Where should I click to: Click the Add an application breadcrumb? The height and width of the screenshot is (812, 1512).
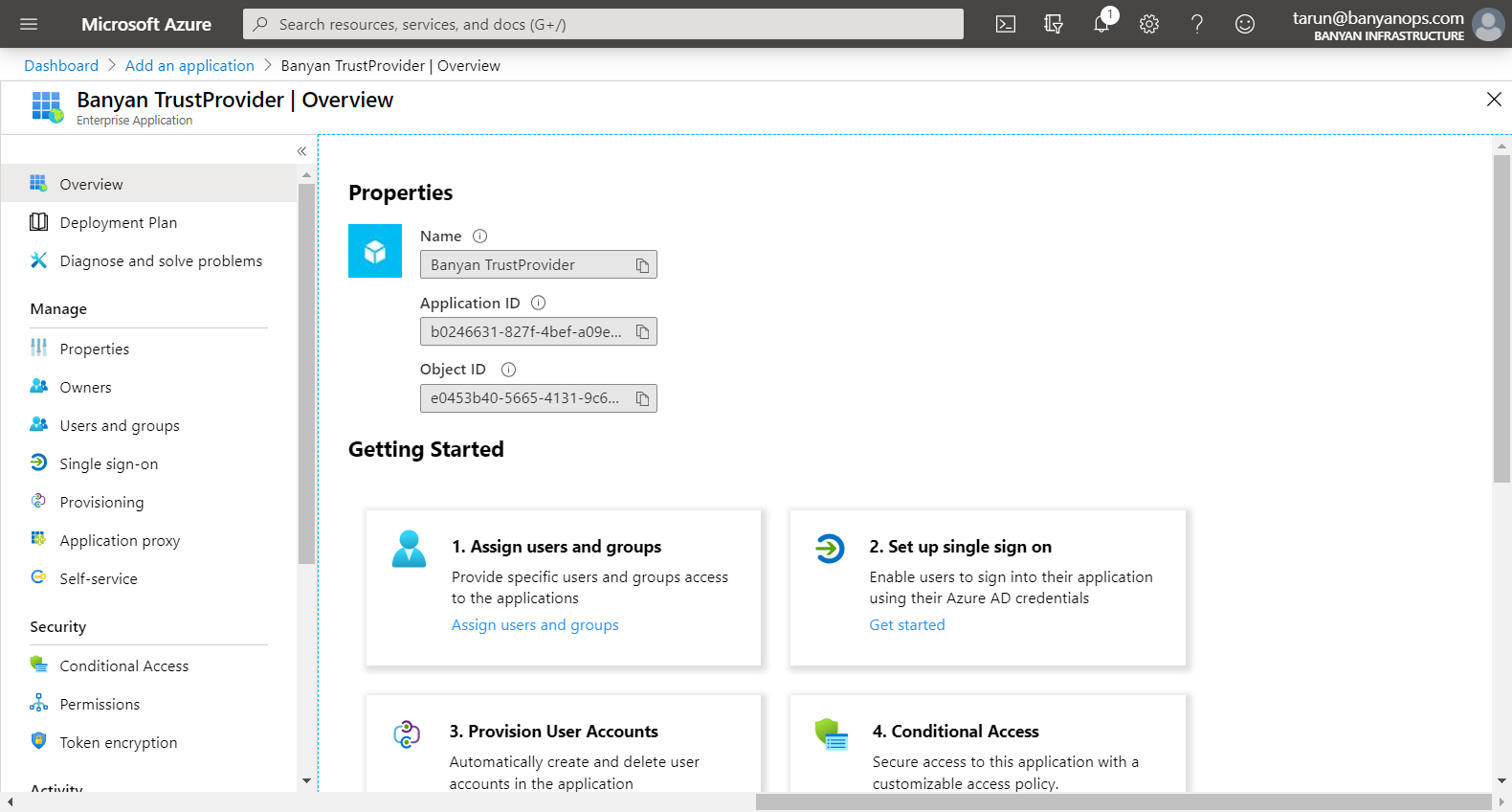(x=189, y=65)
